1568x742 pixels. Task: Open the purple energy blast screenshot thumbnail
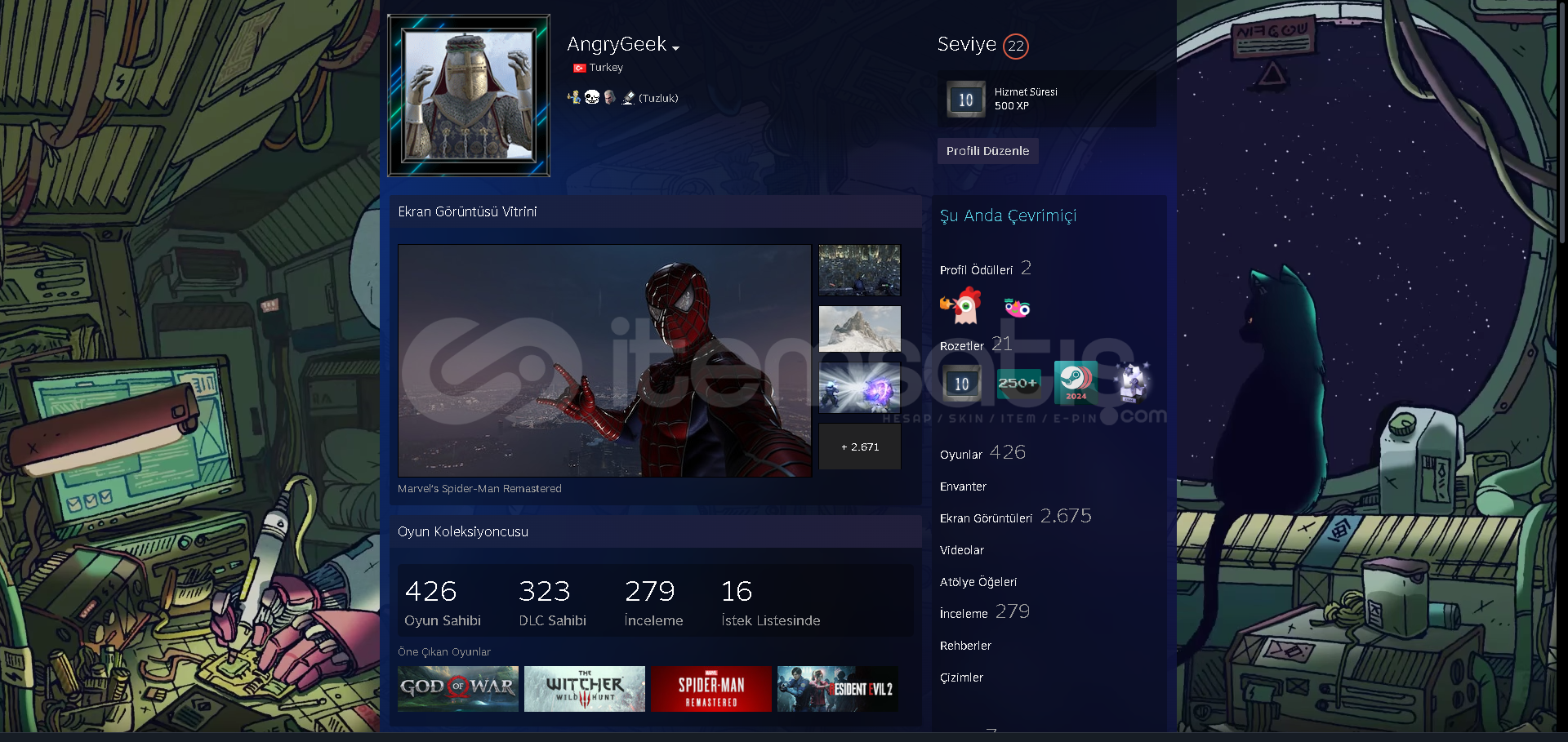click(x=860, y=388)
